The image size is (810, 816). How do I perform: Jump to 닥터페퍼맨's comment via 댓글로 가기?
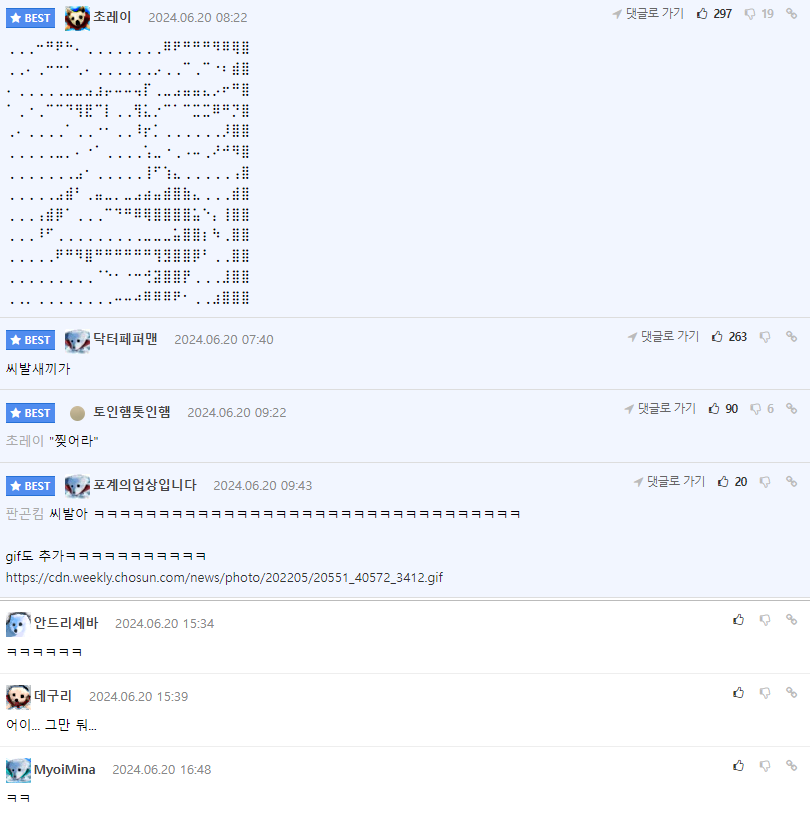663,337
